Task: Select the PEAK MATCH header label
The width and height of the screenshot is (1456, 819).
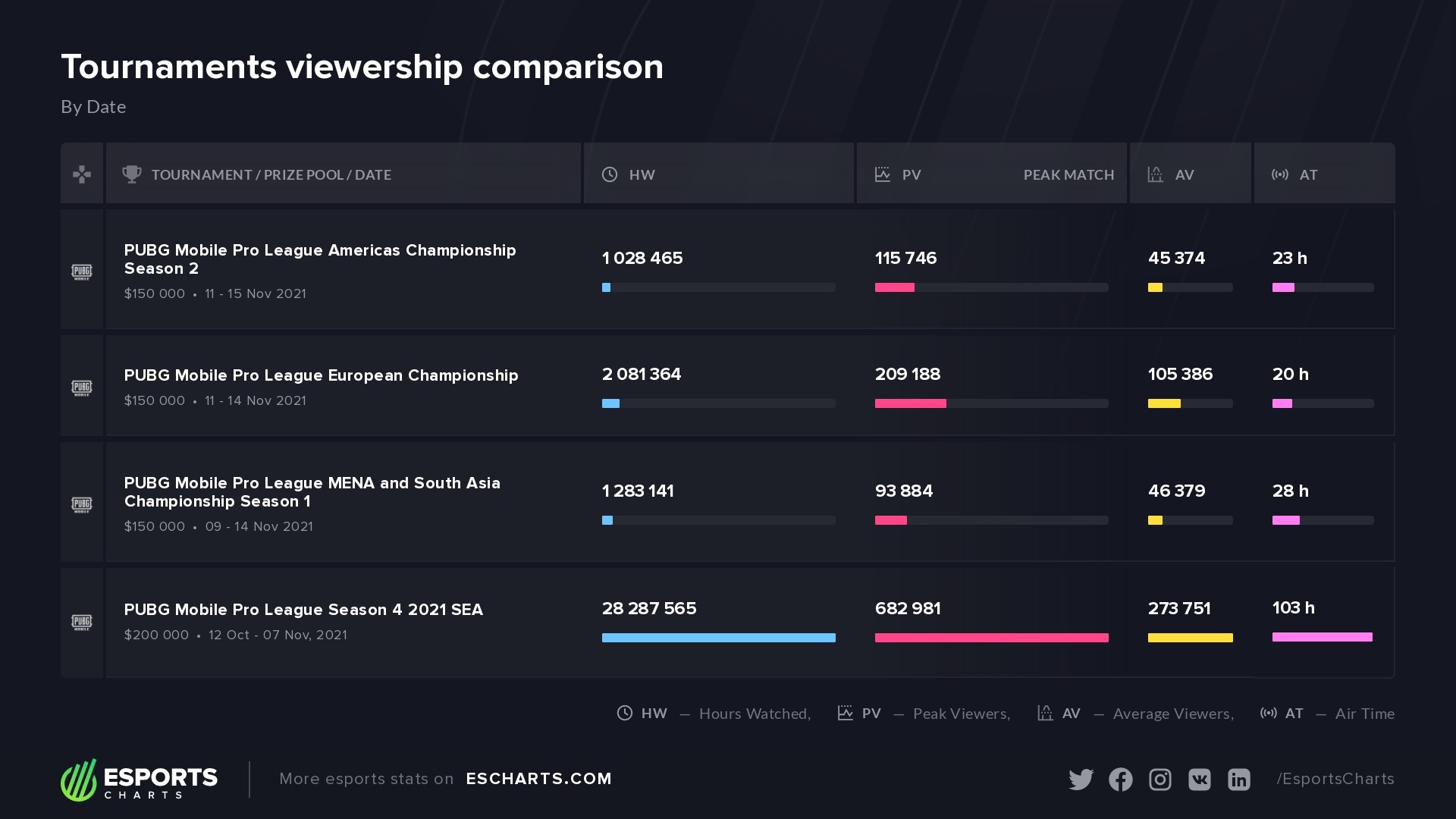Action: click(x=1068, y=175)
